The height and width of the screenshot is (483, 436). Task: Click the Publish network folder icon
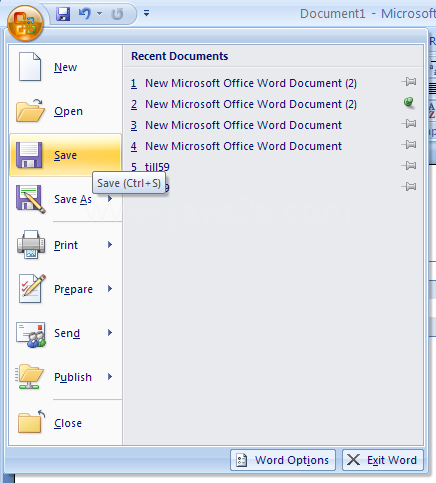pyautogui.click(x=29, y=377)
